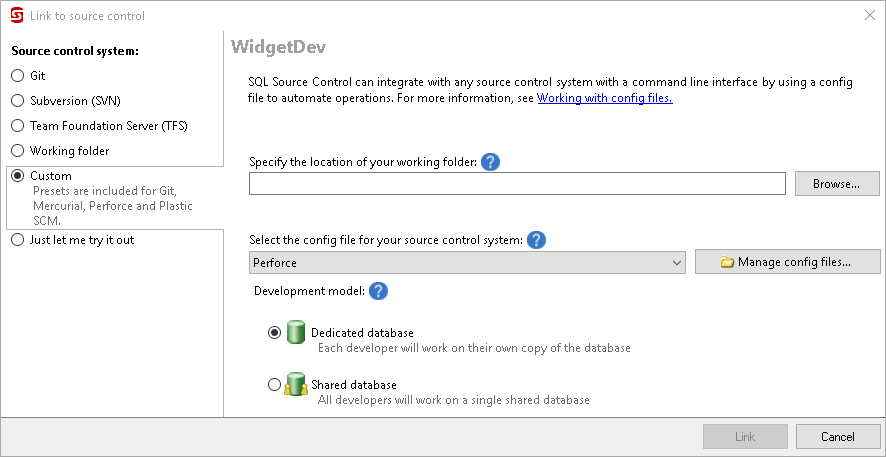Open Manage config files dialog
The height and width of the screenshot is (457, 886).
(x=787, y=263)
